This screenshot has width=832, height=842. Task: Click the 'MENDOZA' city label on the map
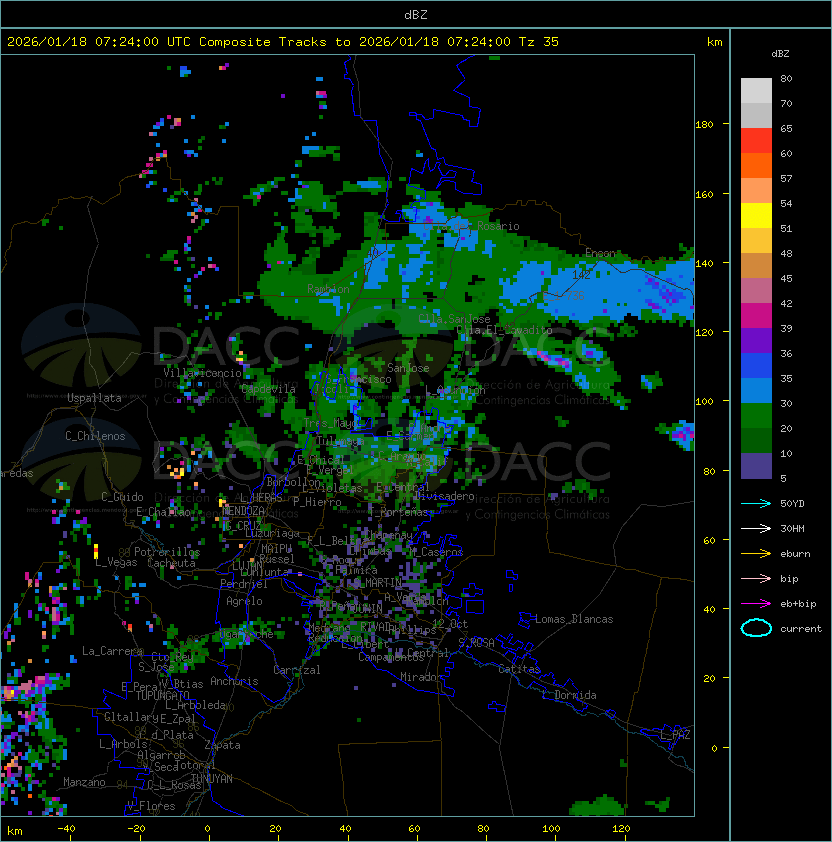[244, 510]
